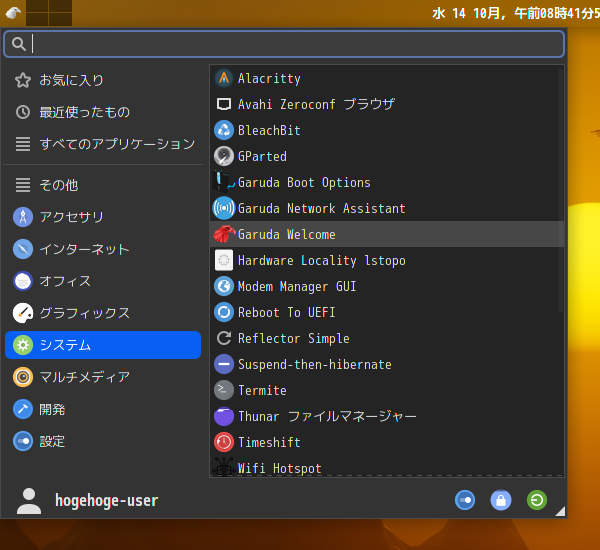This screenshot has width=600, height=550.
Task: Click the Alacritty terminal icon
Action: click(x=224, y=78)
